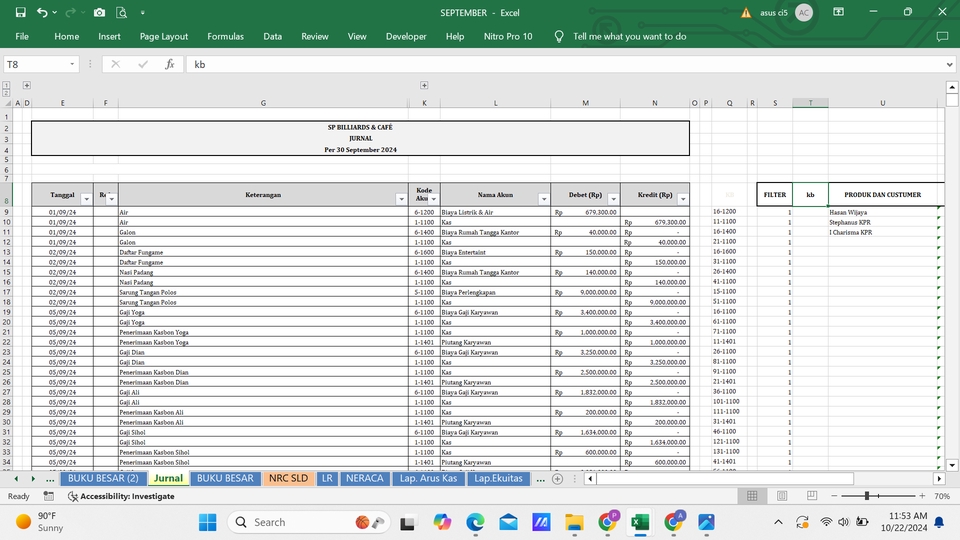Image resolution: width=960 pixels, height=540 pixels.
Task: Click Accessibility: Investigate in status bar
Action: pyautogui.click(x=121, y=496)
